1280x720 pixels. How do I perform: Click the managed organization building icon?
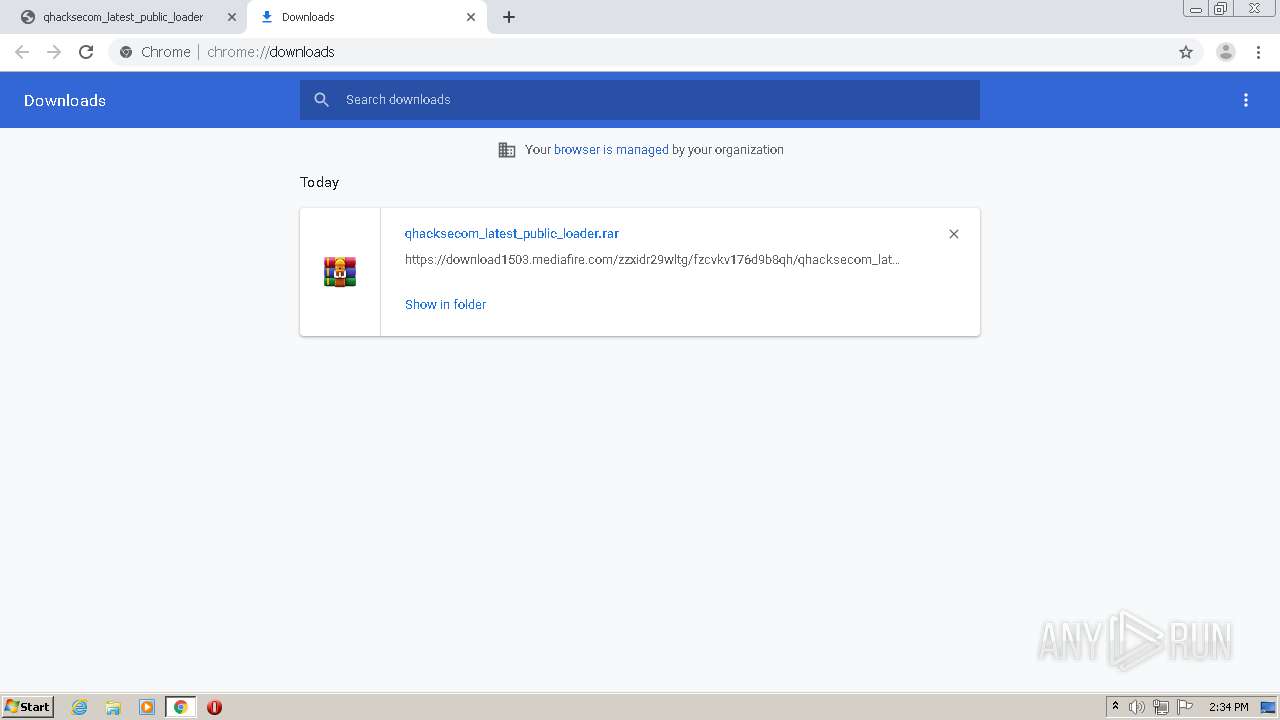(507, 150)
